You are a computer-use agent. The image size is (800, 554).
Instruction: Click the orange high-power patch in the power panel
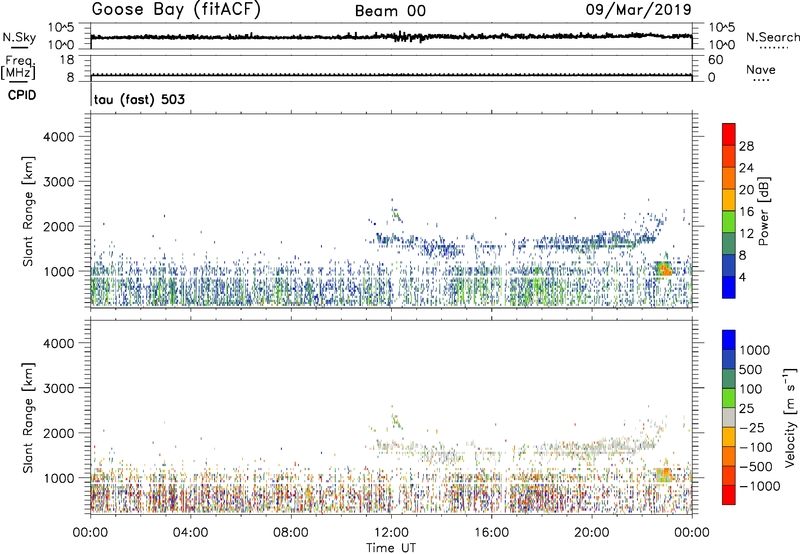(x=663, y=268)
